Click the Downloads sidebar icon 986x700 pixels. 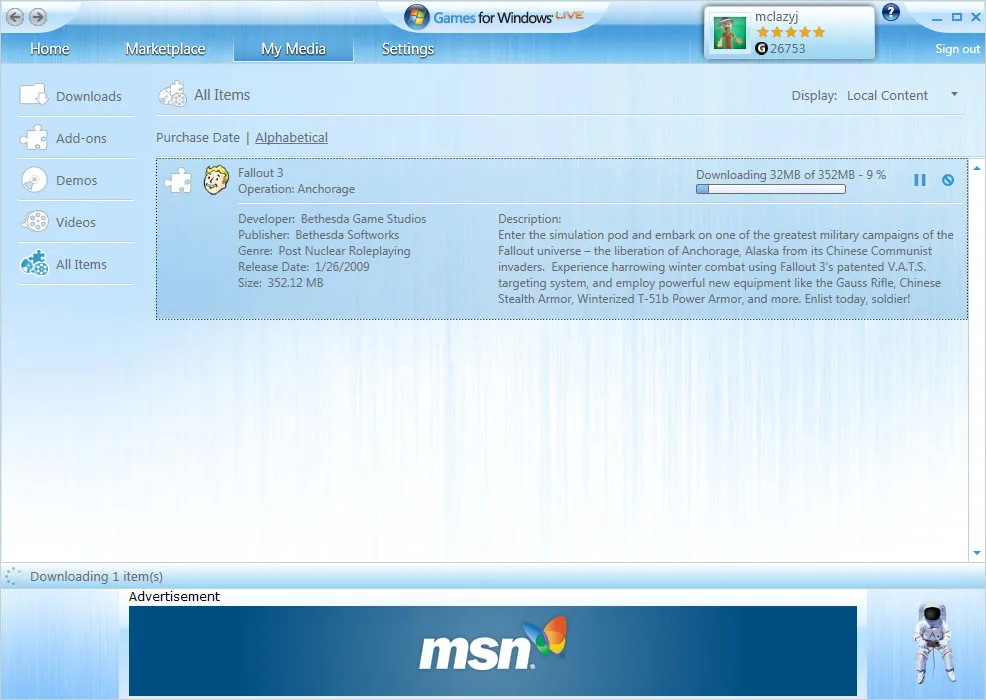click(x=33, y=96)
